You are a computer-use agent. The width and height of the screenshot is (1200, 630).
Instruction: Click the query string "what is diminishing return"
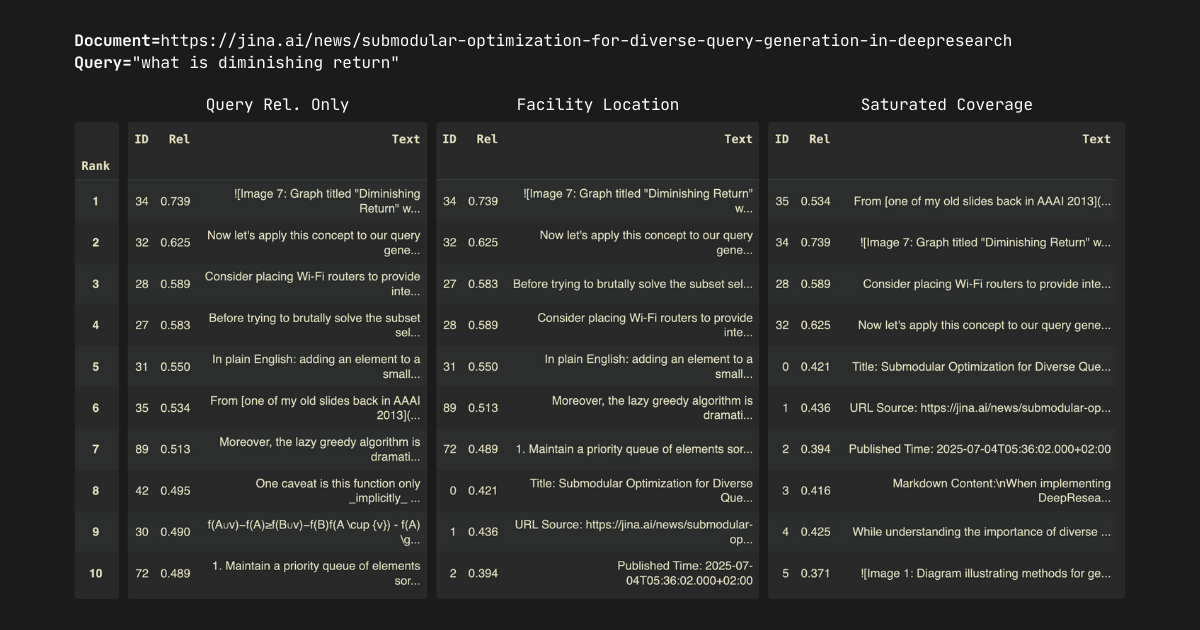tap(265, 63)
